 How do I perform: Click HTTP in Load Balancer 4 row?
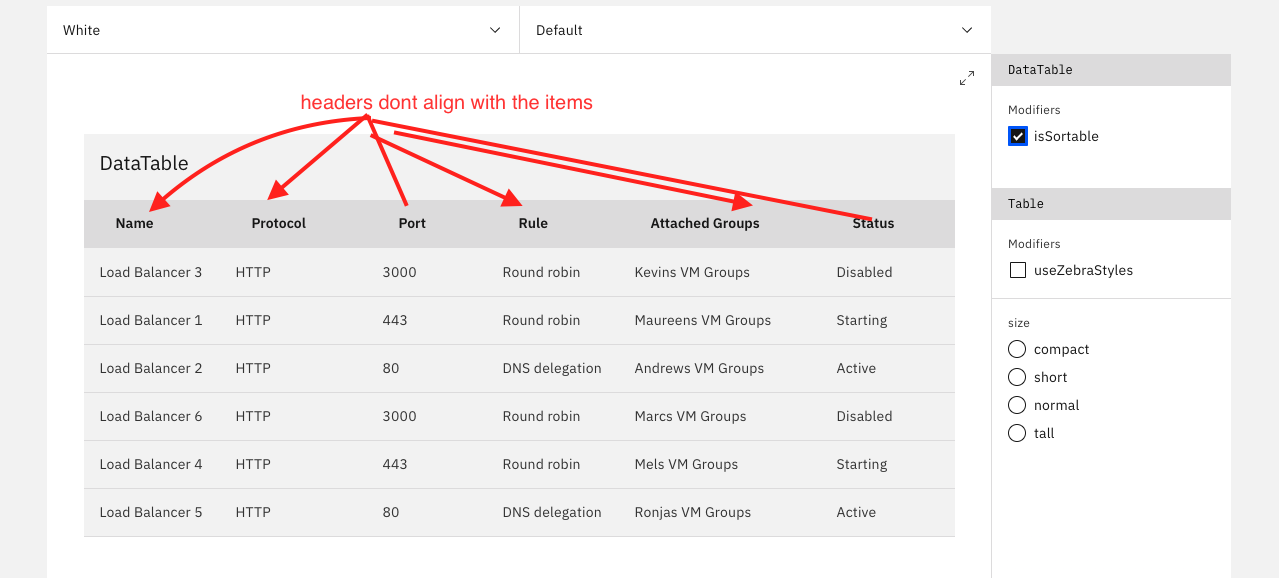point(253,464)
